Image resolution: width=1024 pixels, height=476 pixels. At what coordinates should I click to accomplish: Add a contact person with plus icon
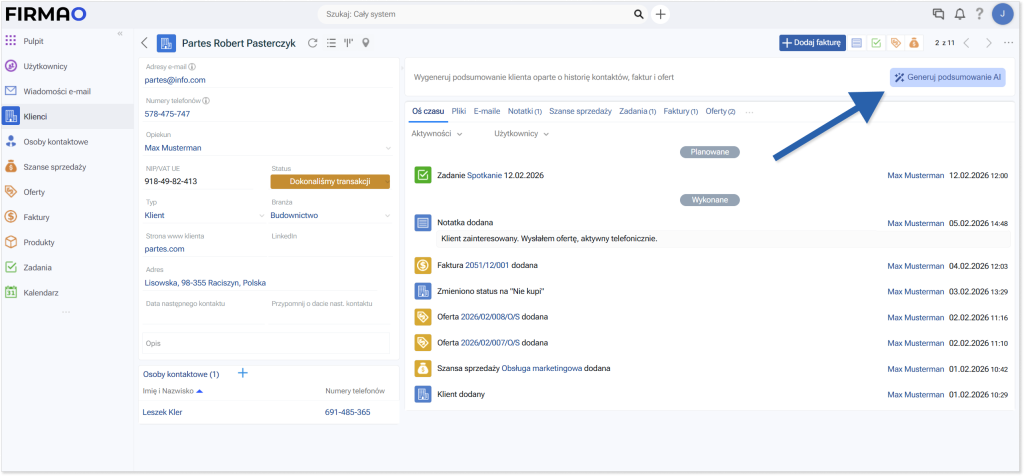(242, 373)
